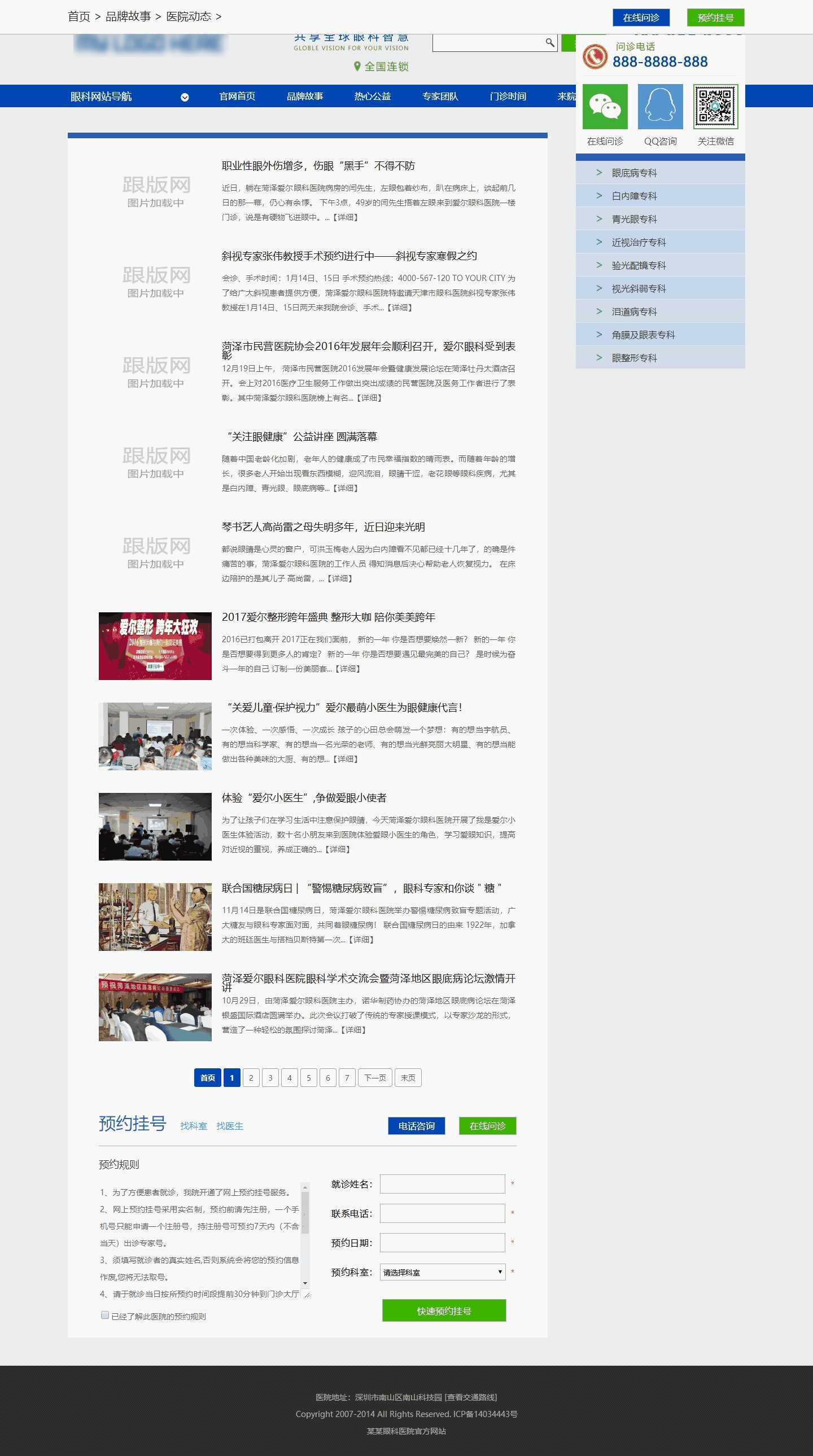Click thumbnail of 眼底病论坛 article
Image resolution: width=813 pixels, height=1456 pixels.
pyautogui.click(x=155, y=1007)
